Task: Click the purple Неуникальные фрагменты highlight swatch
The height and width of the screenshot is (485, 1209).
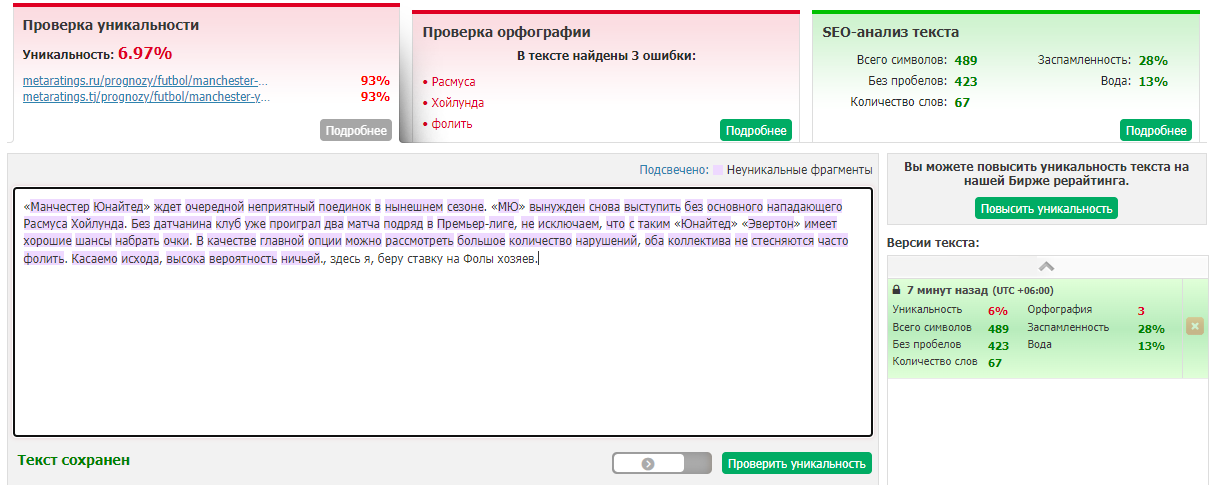Action: pos(717,170)
